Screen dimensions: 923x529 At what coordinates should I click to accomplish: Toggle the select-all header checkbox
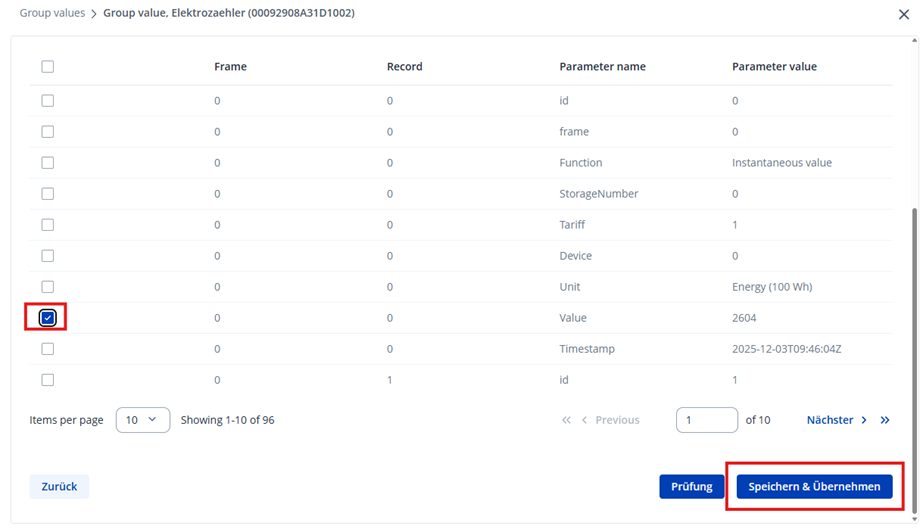point(47,67)
